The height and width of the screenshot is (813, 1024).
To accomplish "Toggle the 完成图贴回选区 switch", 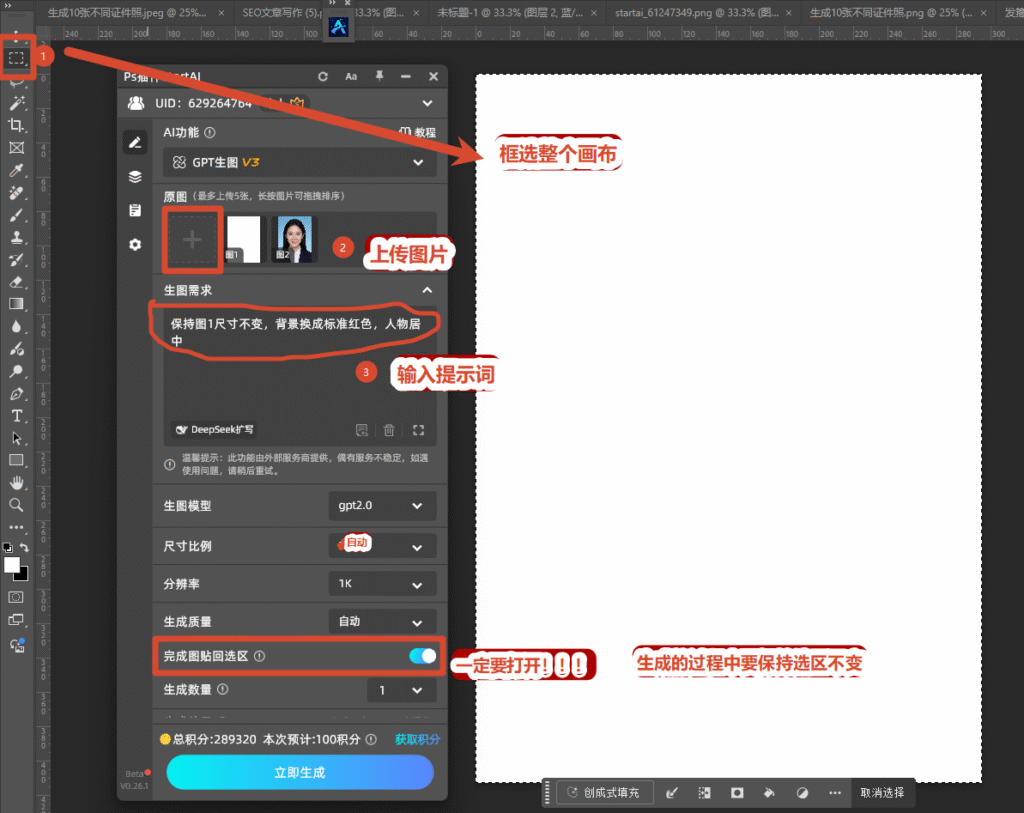I will coord(423,656).
